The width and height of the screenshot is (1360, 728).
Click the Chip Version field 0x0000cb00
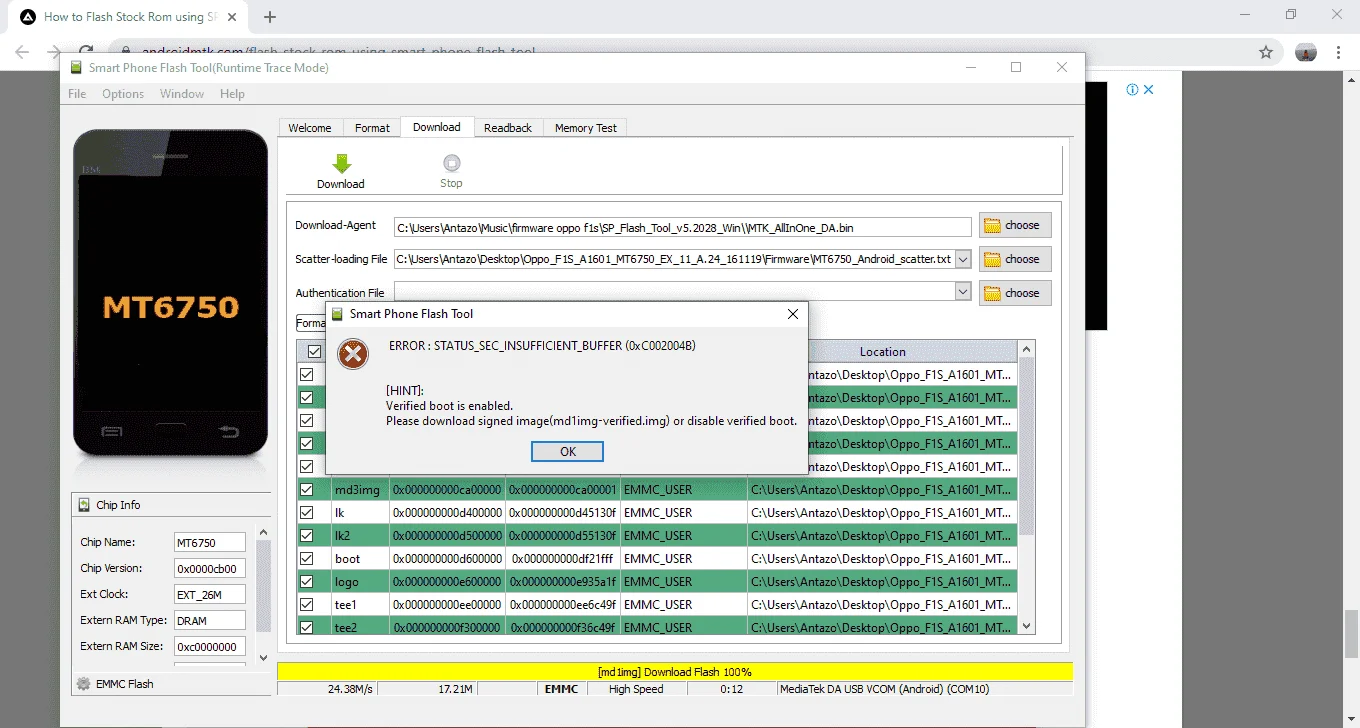click(x=210, y=568)
